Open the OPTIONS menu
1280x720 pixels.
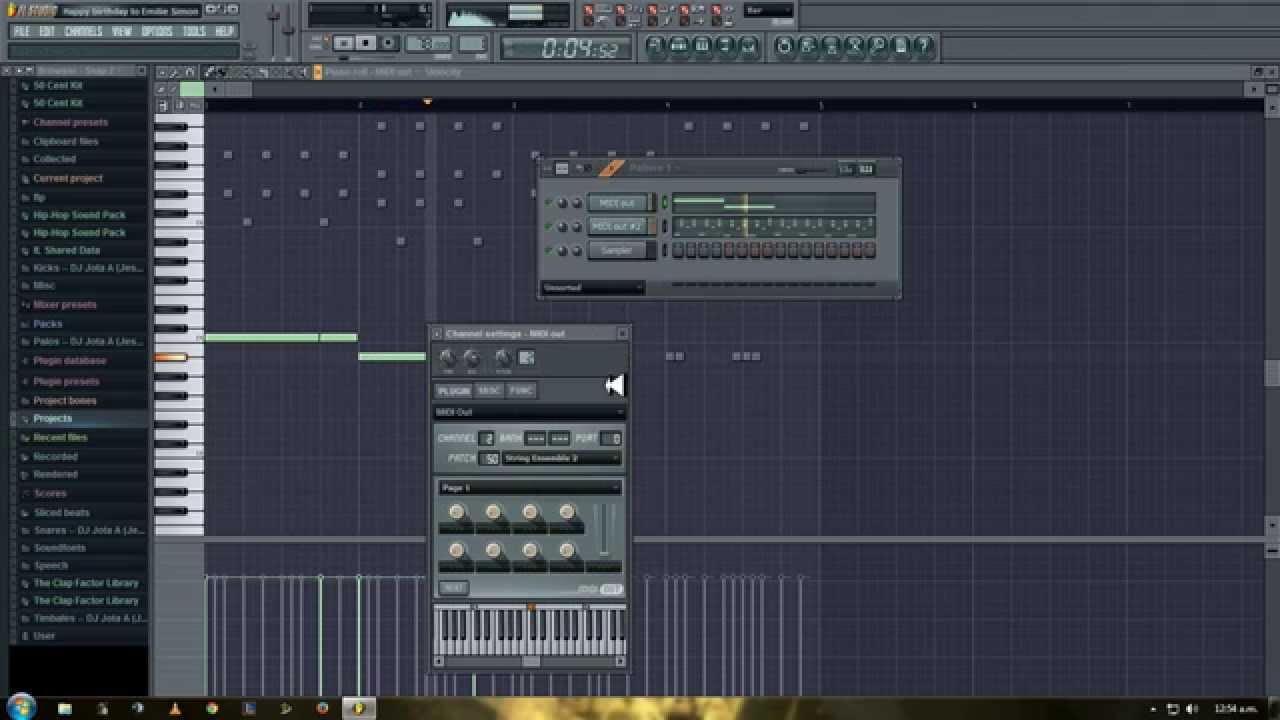(x=157, y=31)
